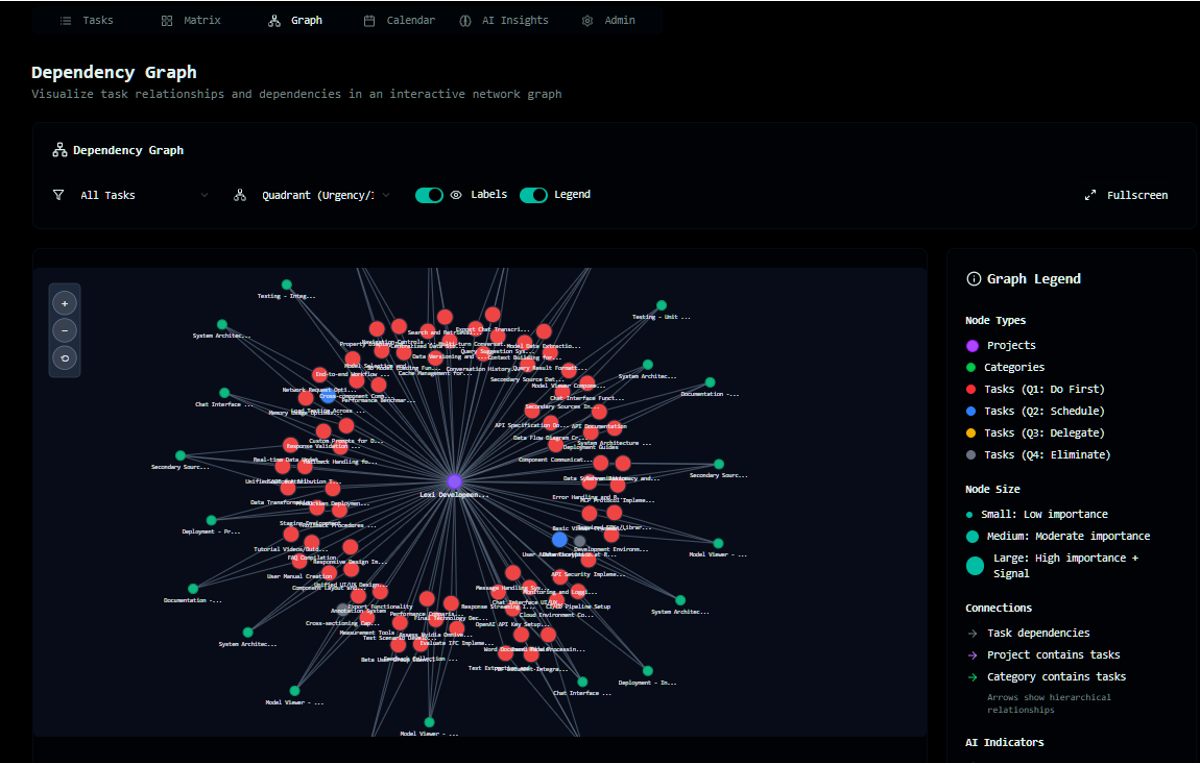Select the green Testing - Integ... node

(287, 285)
